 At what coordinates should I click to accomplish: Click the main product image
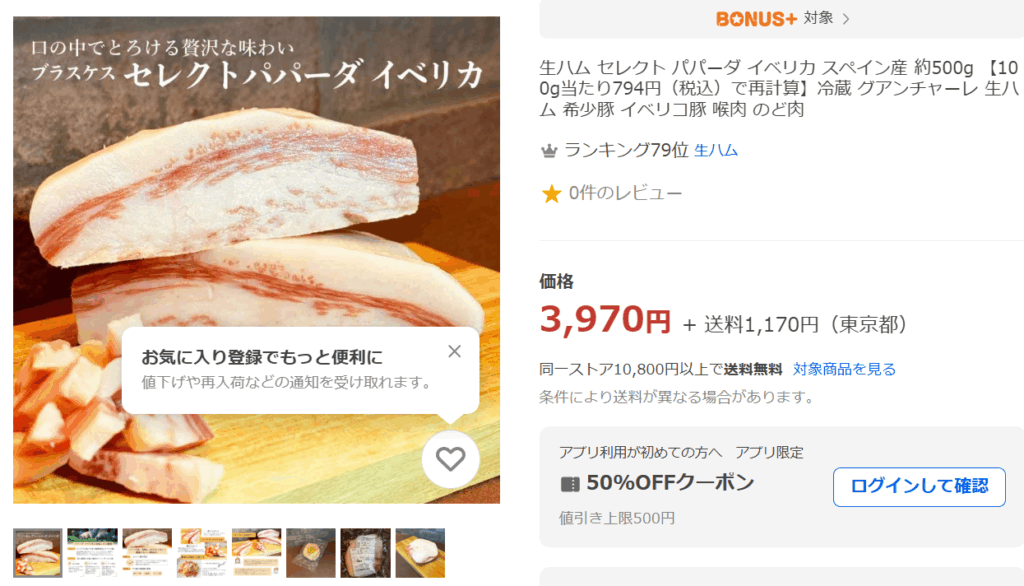(x=256, y=200)
